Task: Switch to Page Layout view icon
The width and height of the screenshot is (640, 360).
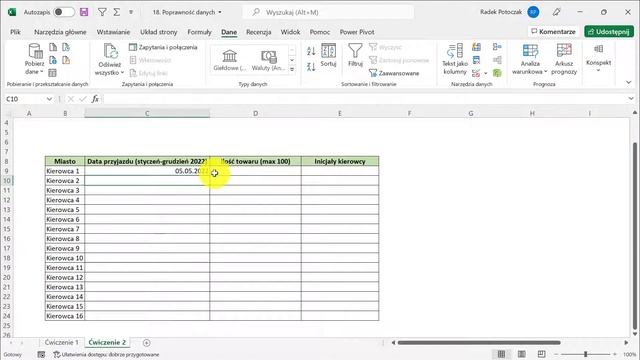Action: coord(522,354)
